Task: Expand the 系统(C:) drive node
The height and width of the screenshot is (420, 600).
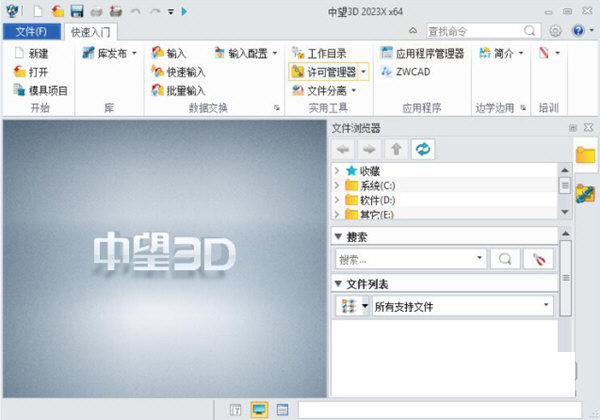Action: click(337, 186)
